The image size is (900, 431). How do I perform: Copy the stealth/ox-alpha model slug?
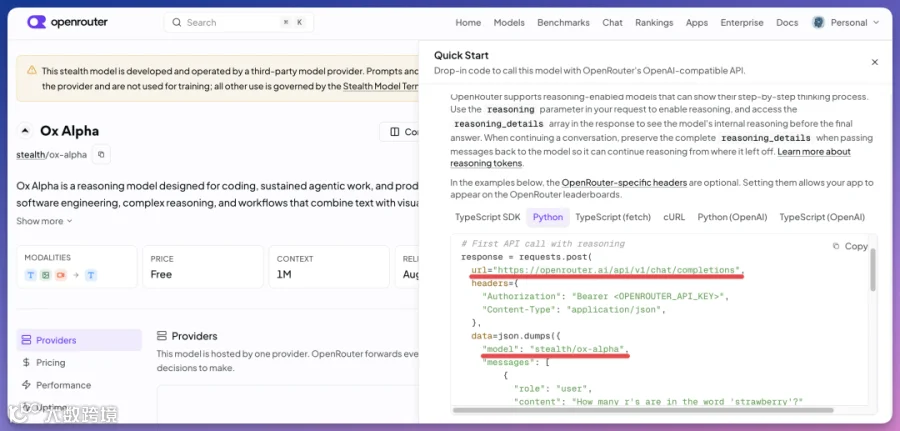[101, 154]
